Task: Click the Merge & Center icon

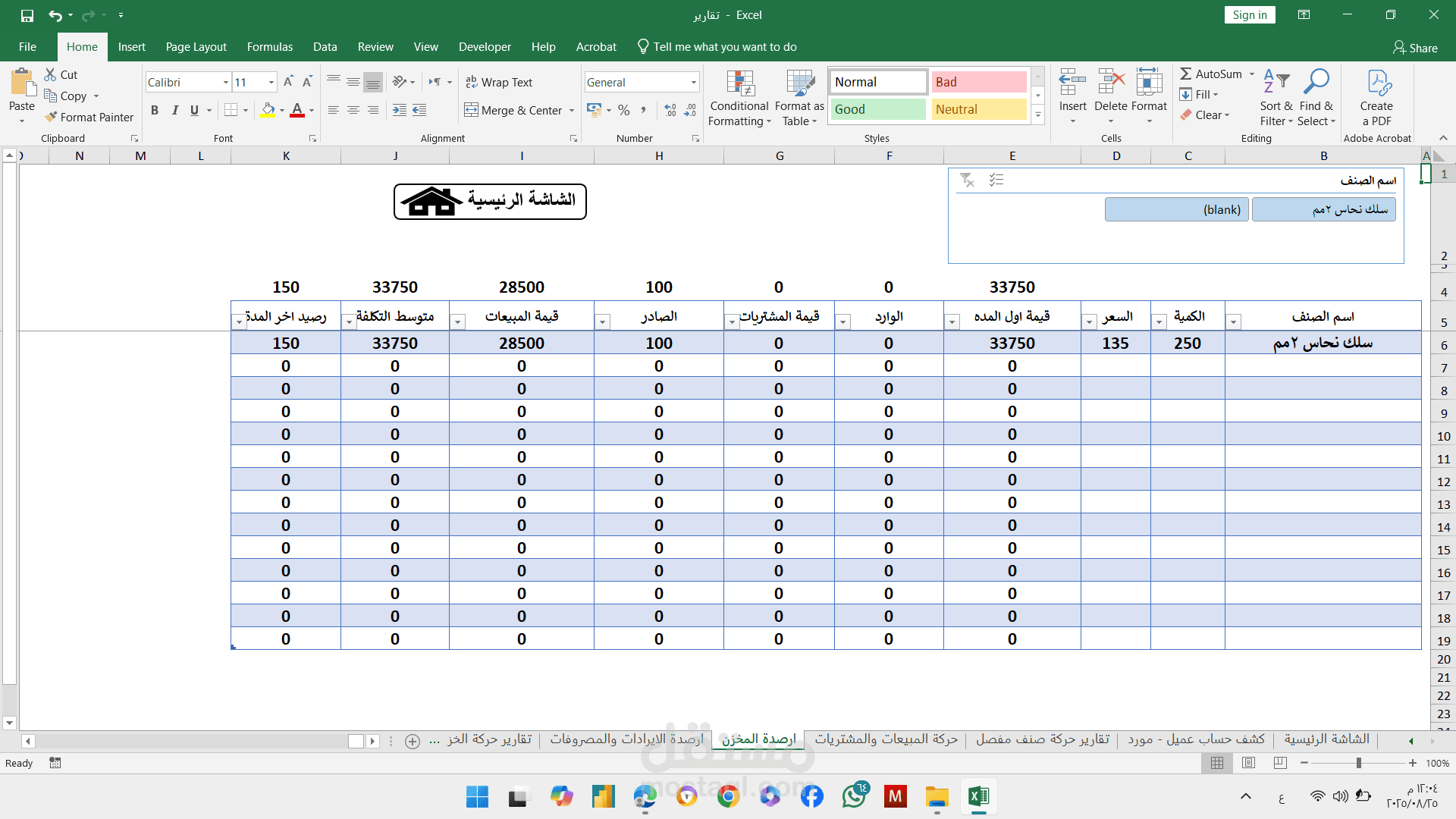Action: 472,110
